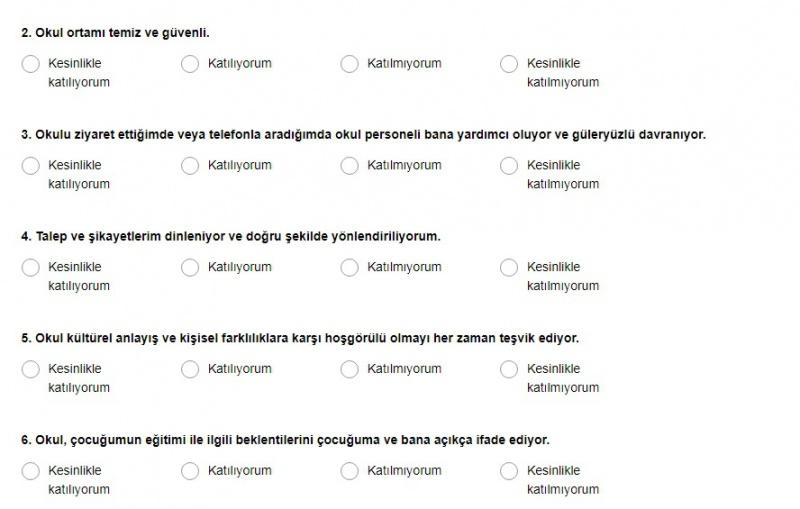The image size is (800, 509).
Task: Pick 'Katılmıyorum' for question 4
Action: (x=350, y=268)
